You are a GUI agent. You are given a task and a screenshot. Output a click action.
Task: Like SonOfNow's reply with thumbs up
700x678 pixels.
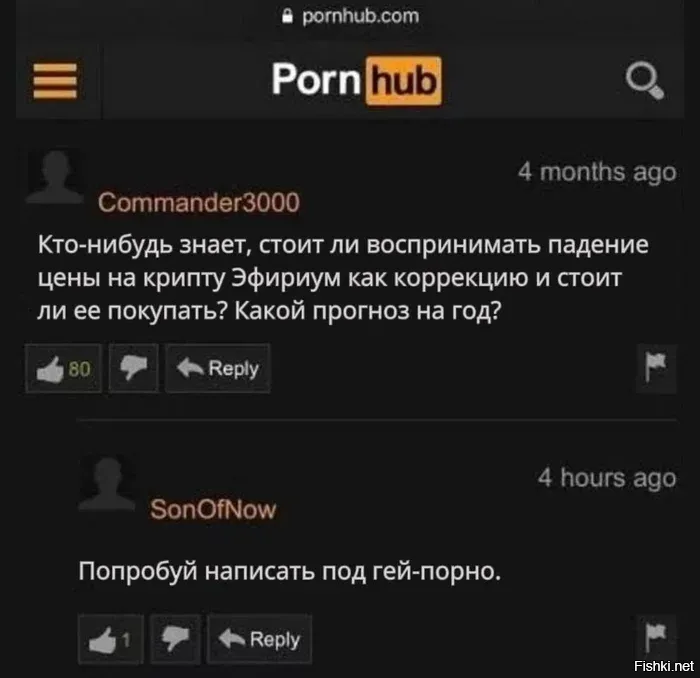click(111, 639)
